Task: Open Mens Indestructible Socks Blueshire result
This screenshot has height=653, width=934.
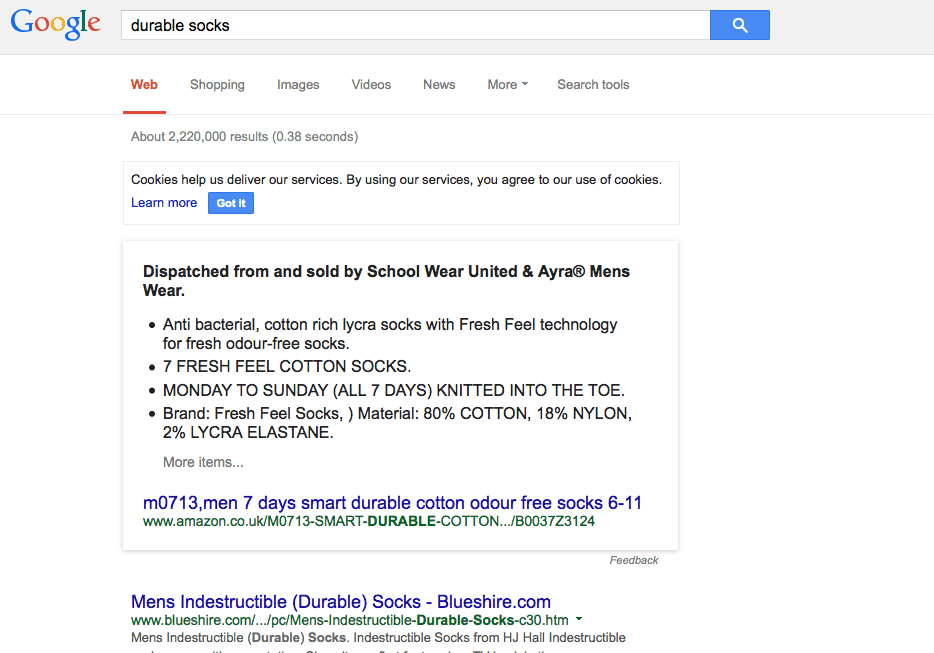Action: tap(341, 602)
